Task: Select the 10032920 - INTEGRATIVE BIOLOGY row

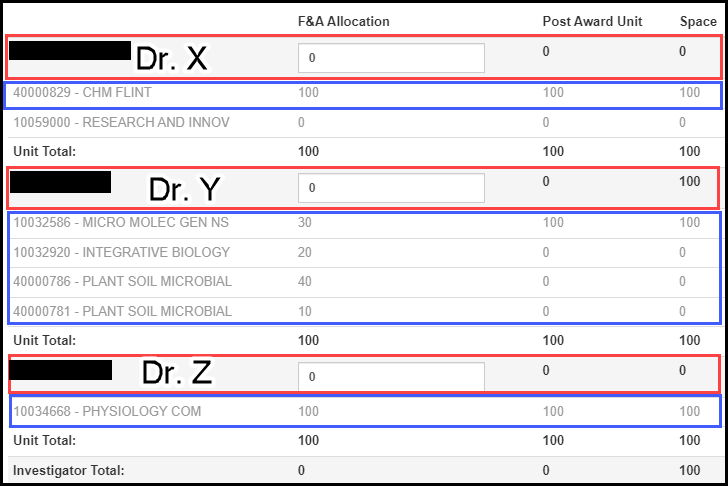Action: 121,252
